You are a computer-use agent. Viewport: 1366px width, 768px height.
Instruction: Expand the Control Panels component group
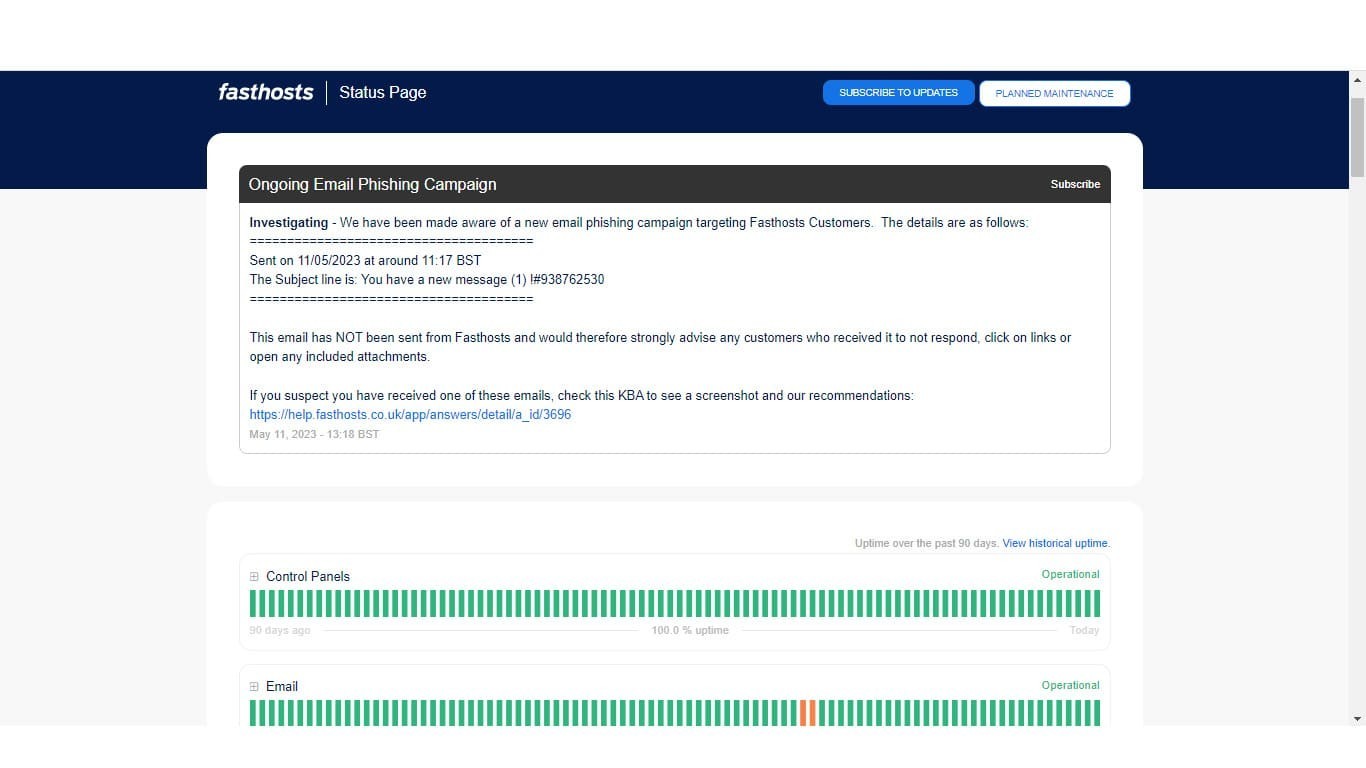pyautogui.click(x=254, y=577)
